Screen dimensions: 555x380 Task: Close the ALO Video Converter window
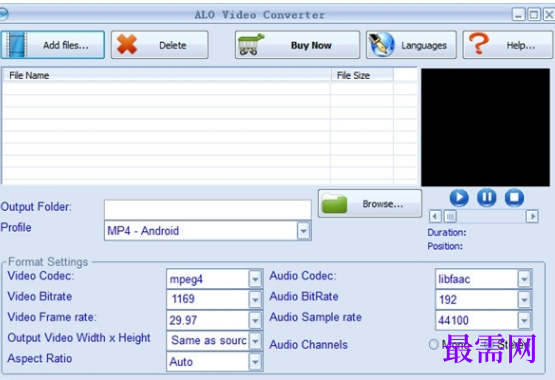pos(549,15)
